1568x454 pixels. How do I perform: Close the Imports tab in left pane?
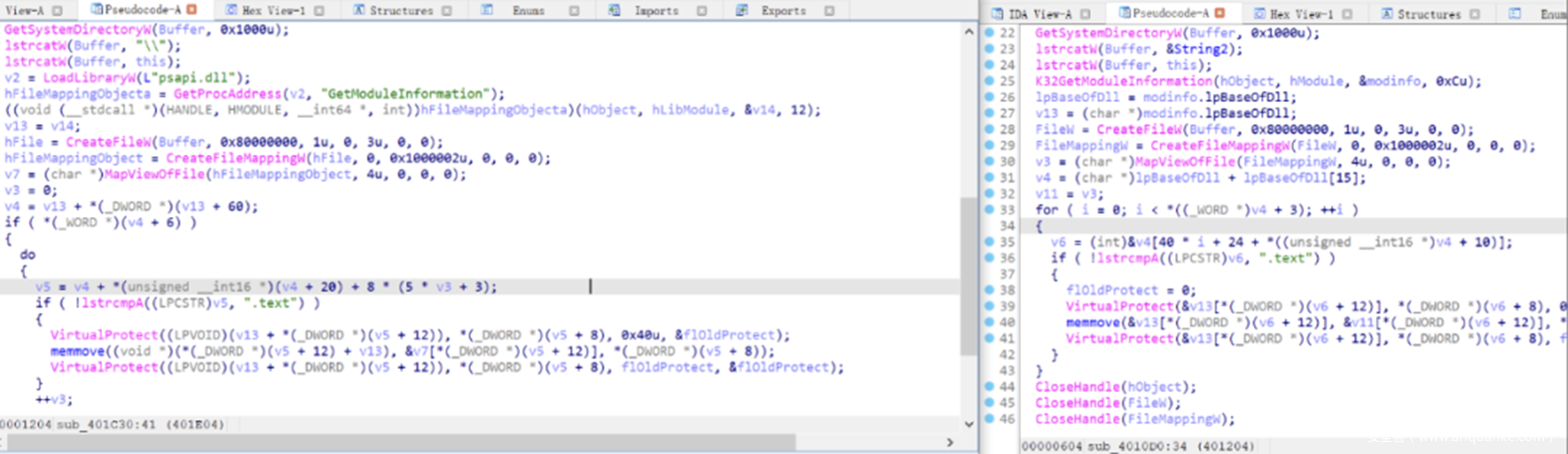pos(701,10)
